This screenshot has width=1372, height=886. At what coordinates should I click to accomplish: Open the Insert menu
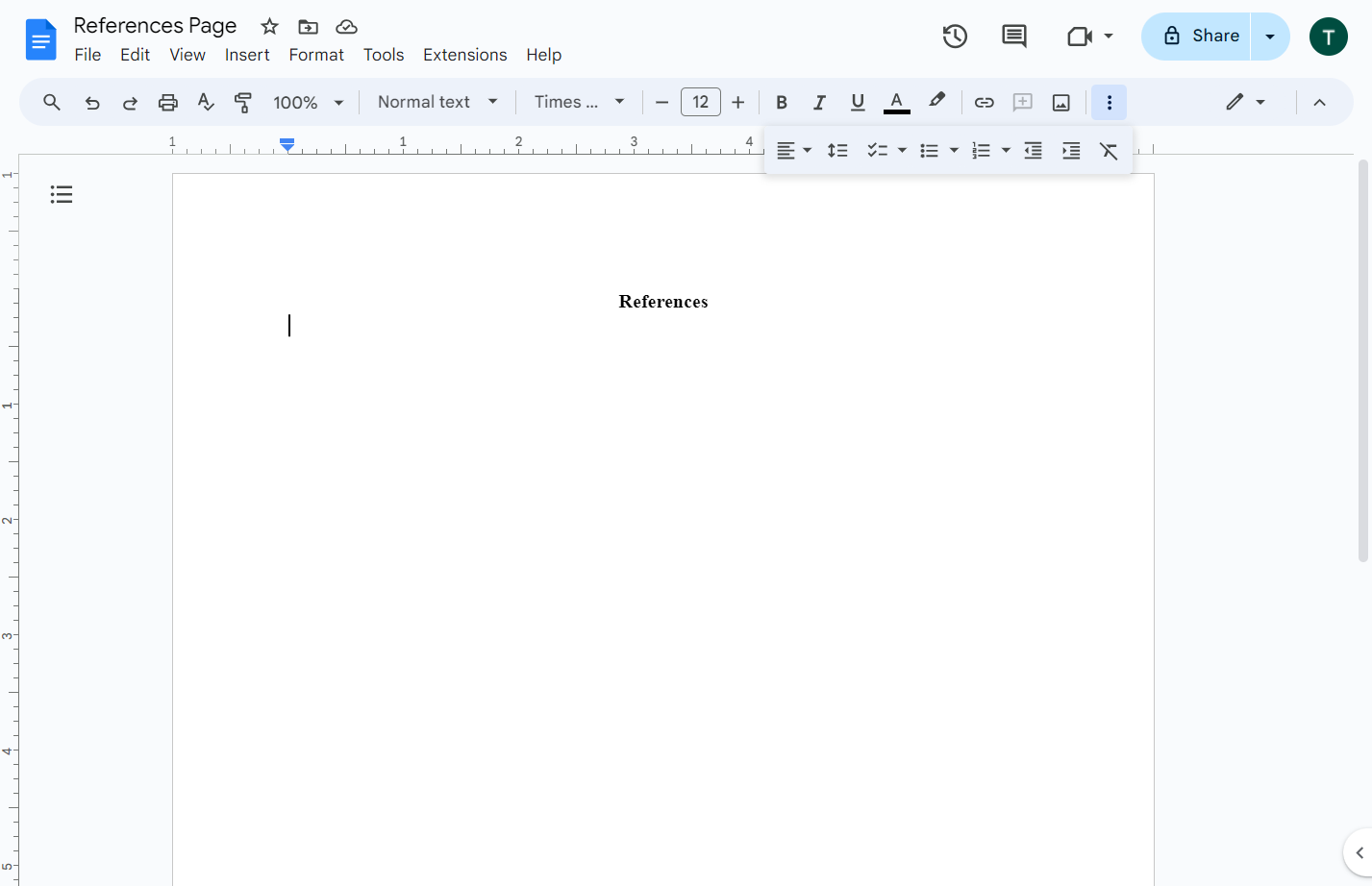point(247,55)
